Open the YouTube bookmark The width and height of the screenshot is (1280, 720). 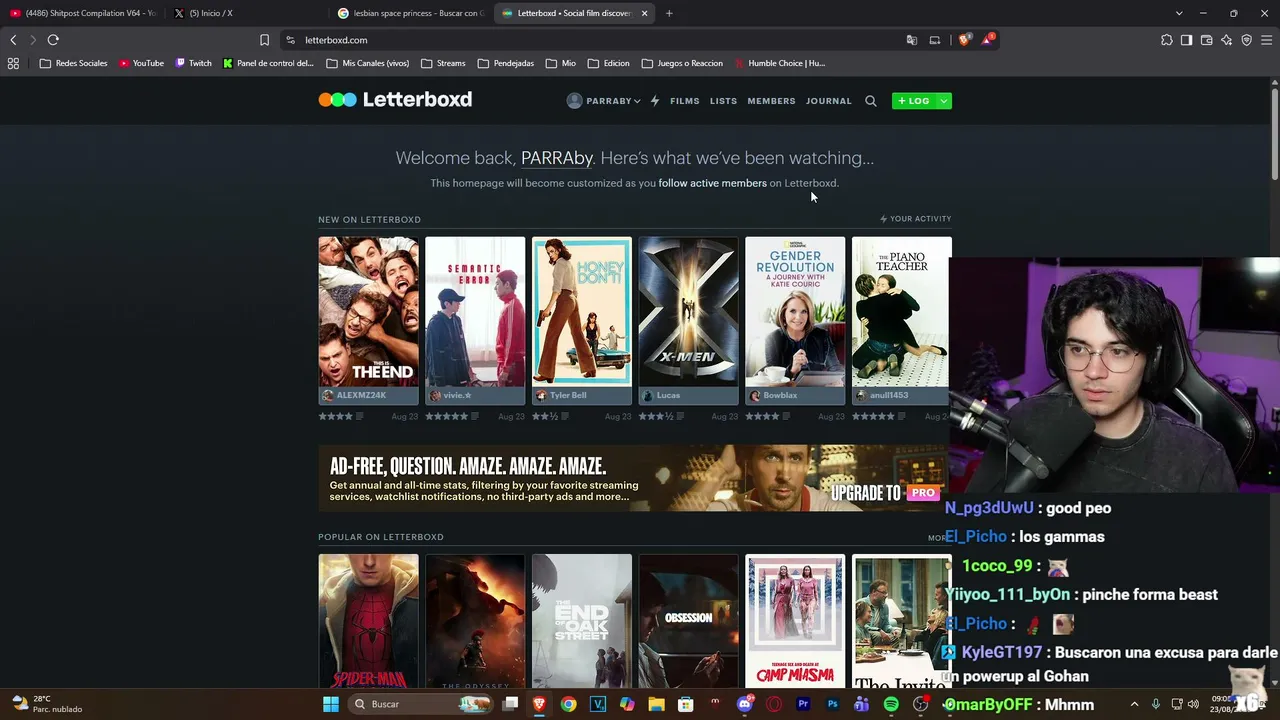click(141, 63)
